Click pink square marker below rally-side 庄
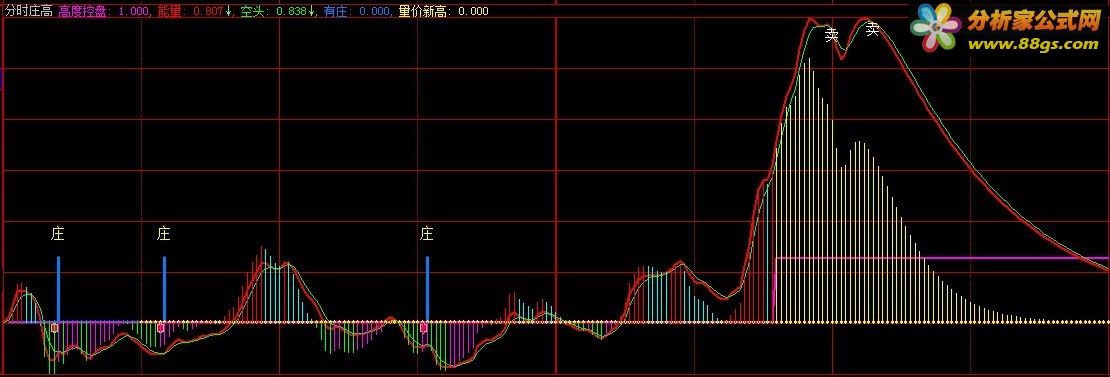The height and width of the screenshot is (377, 1110). point(424,327)
